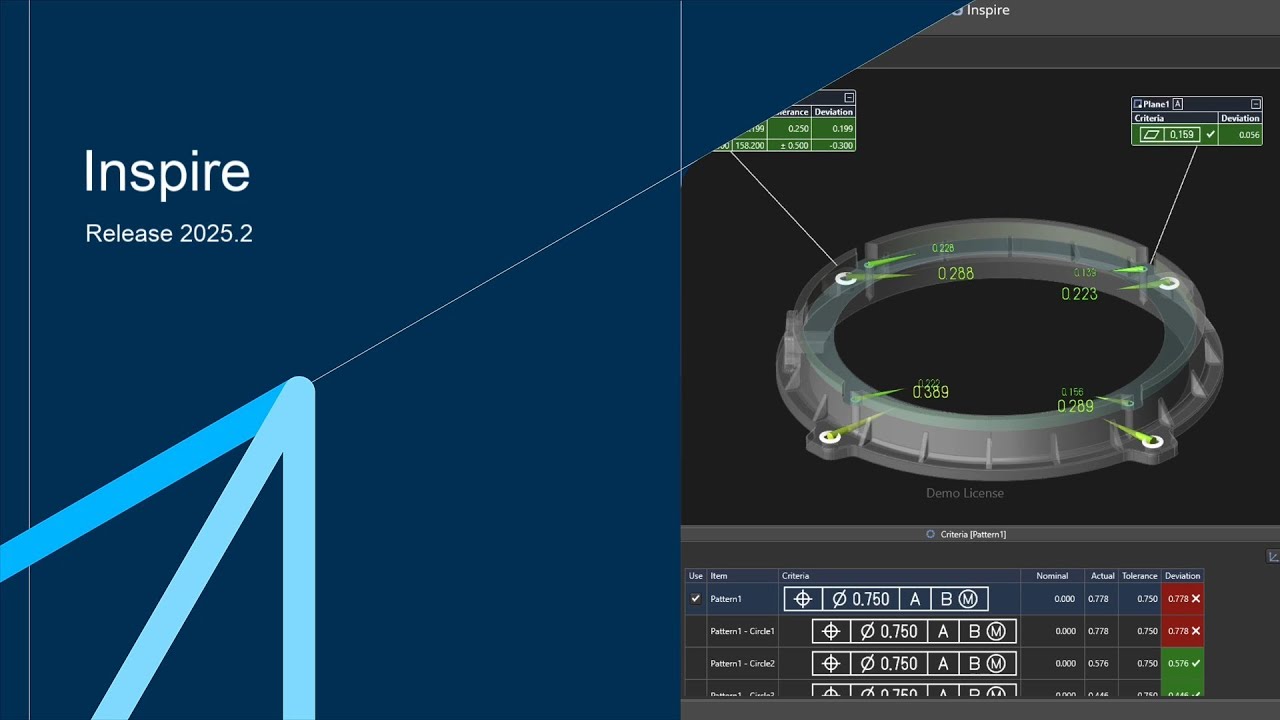
Task: Click the 0.289 deviation label on the model
Action: coord(1076,406)
